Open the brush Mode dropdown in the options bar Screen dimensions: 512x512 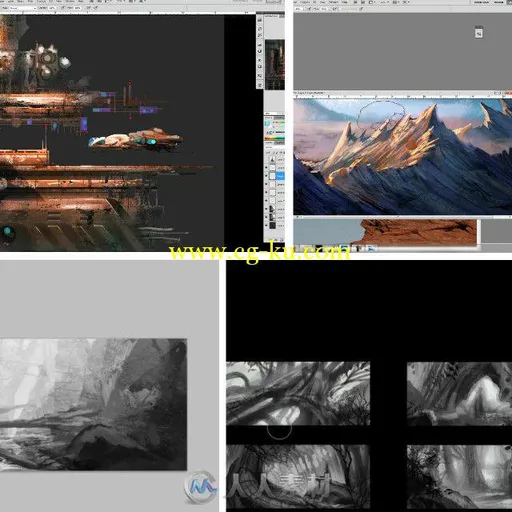click(23, 7)
